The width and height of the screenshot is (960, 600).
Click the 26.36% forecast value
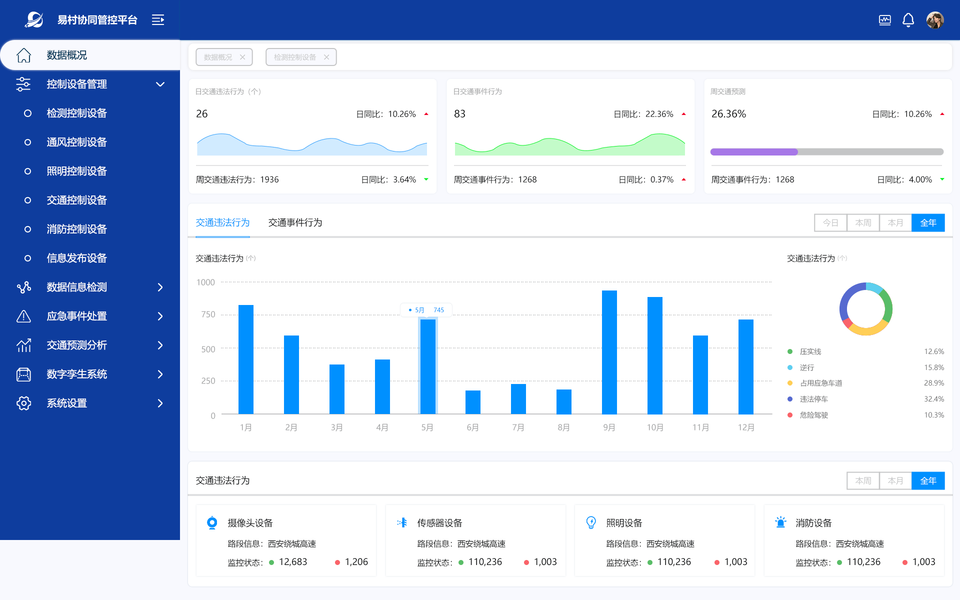pos(729,114)
